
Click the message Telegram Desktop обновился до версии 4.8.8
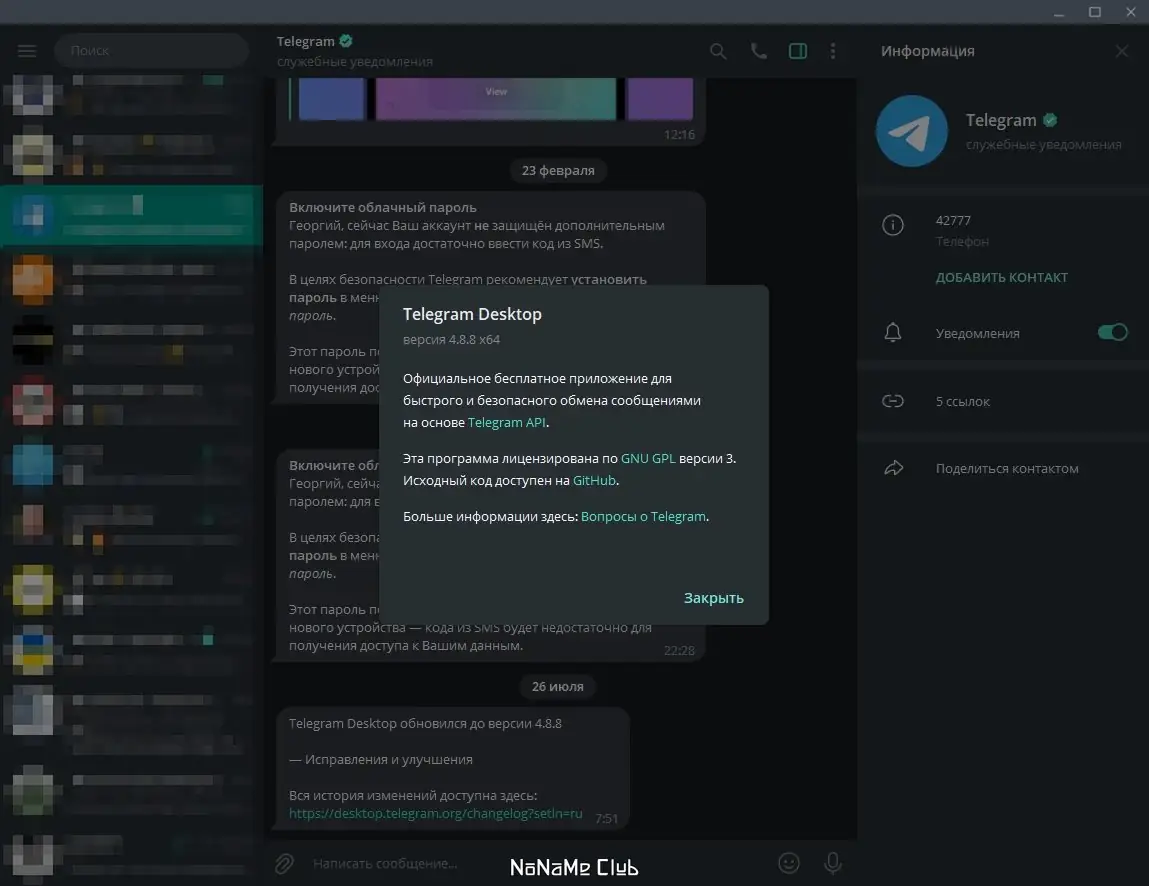tap(451, 769)
